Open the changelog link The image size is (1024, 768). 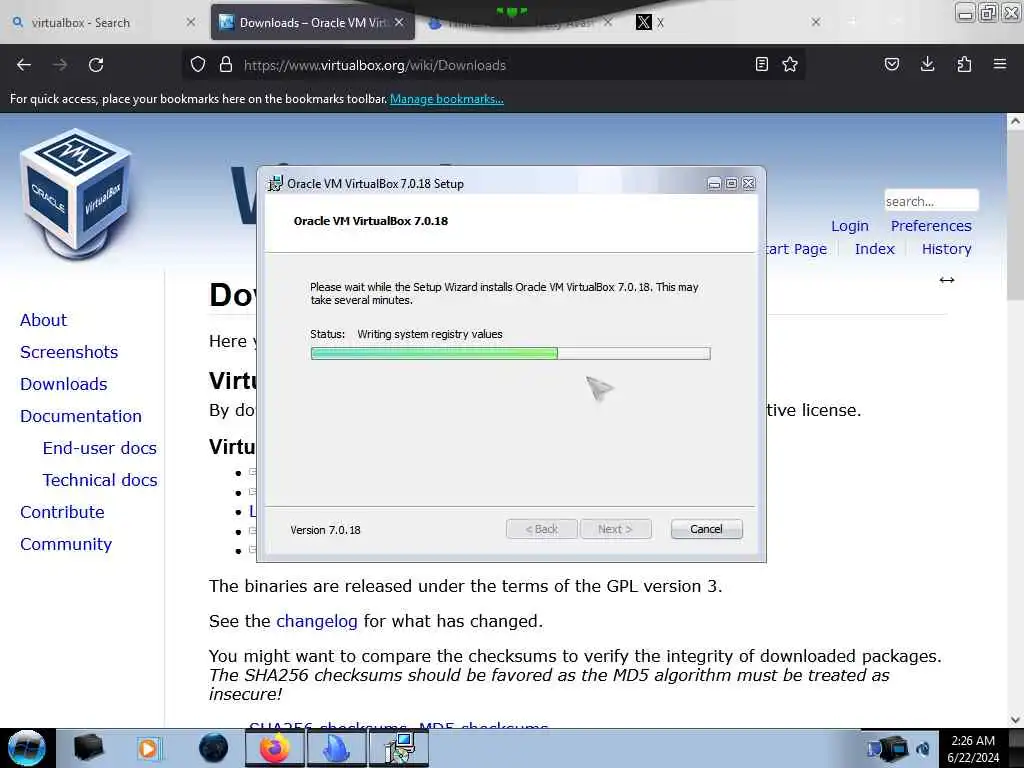317,621
